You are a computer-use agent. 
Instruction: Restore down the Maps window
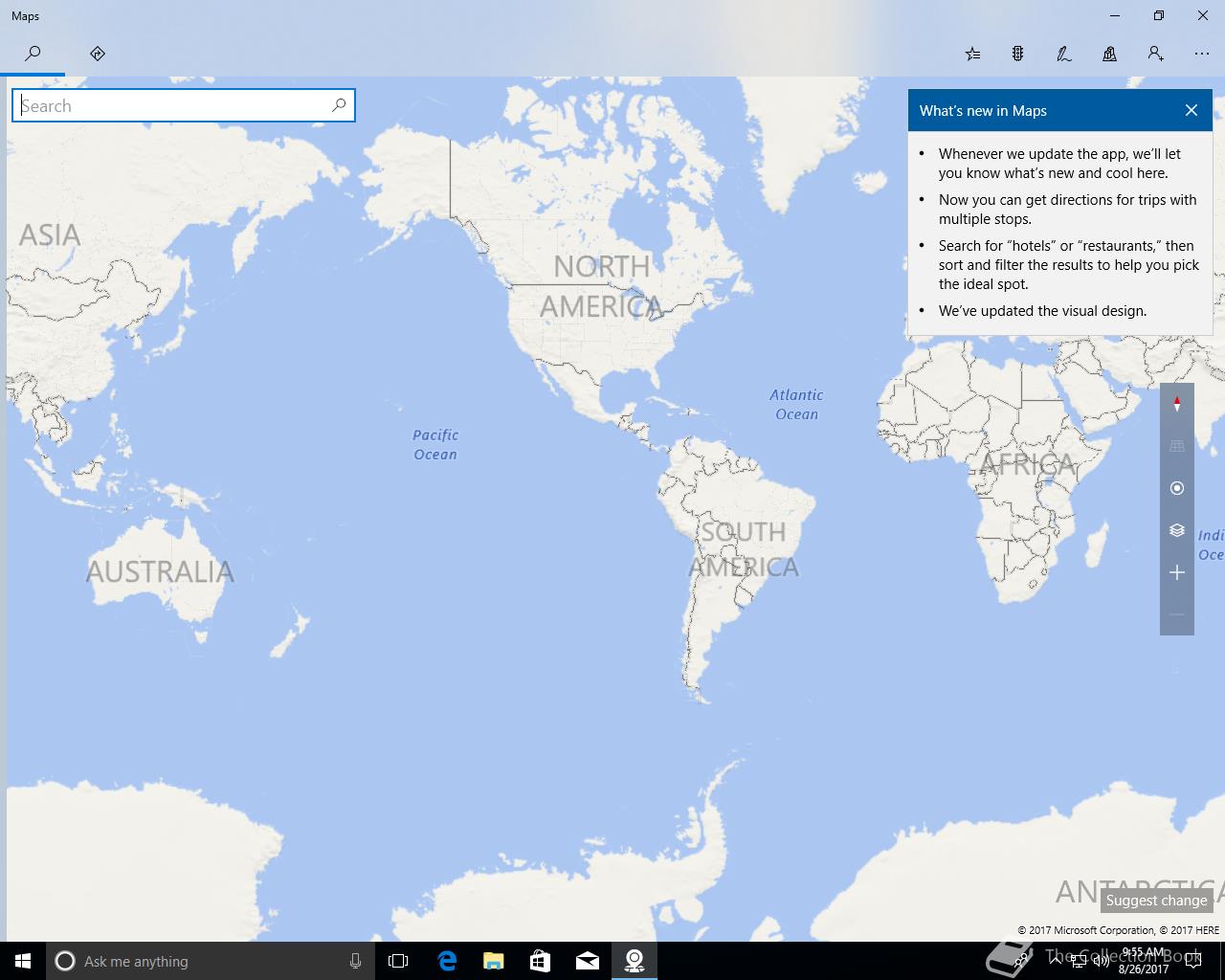tap(1159, 15)
